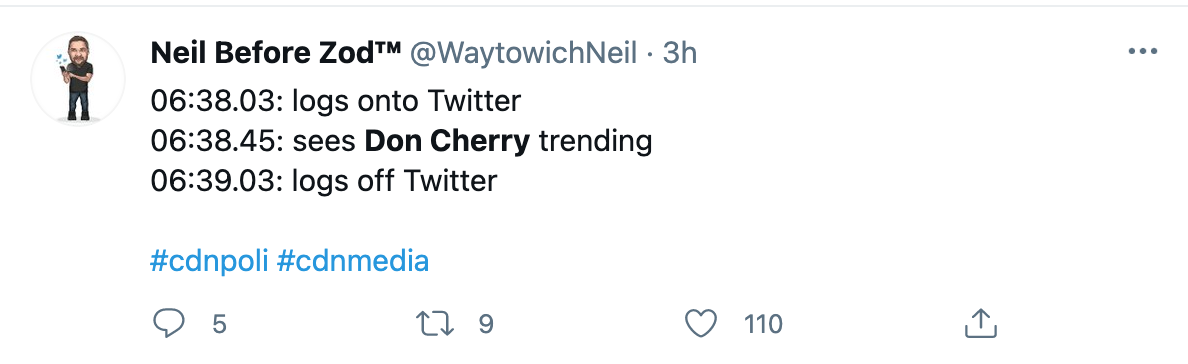Click the word 'trending' in the tweet
The image size is (1188, 364).
pos(596,142)
